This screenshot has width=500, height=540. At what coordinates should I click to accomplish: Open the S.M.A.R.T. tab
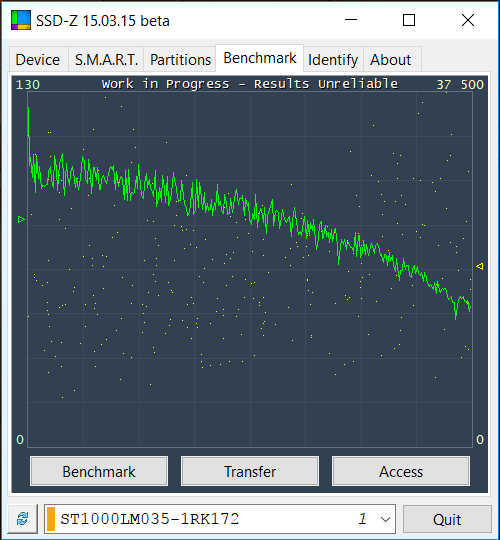pyautogui.click(x=106, y=59)
